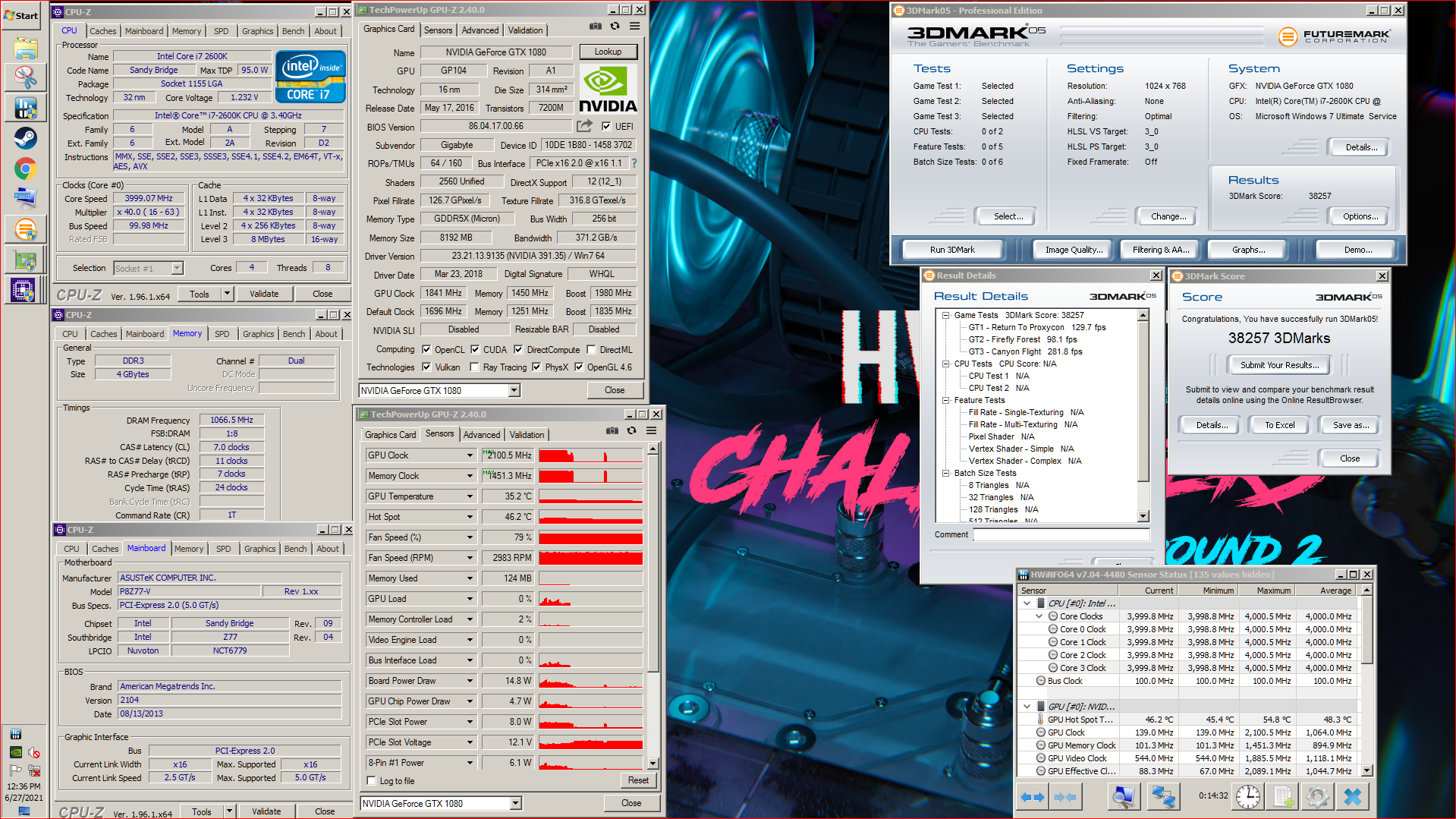Toggle the PhysX checkbox
Viewport: 1456px width, 819px height.
[536, 367]
